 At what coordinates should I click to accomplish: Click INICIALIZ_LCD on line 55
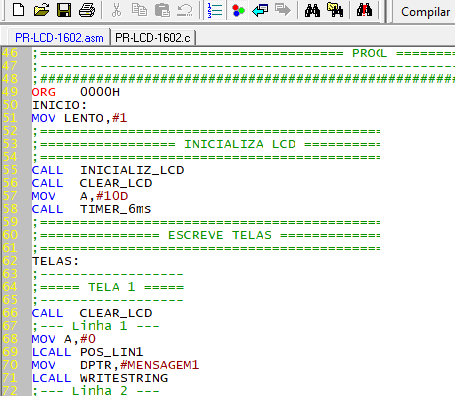pos(132,170)
